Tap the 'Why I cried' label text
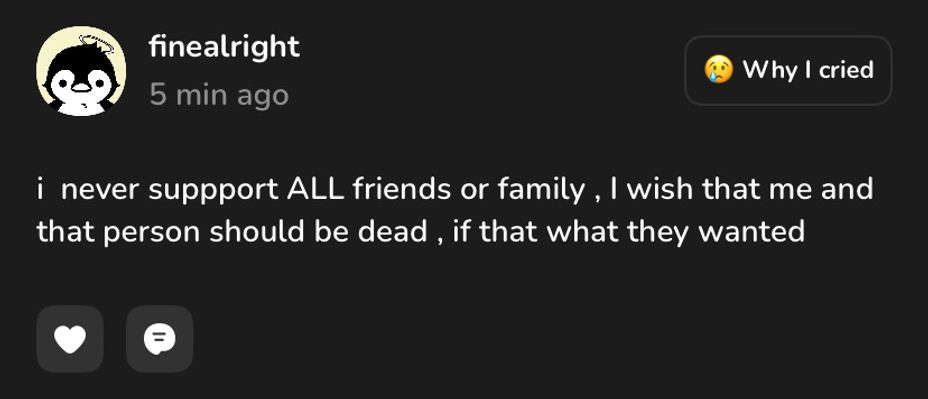The width and height of the screenshot is (928, 399). click(x=808, y=70)
